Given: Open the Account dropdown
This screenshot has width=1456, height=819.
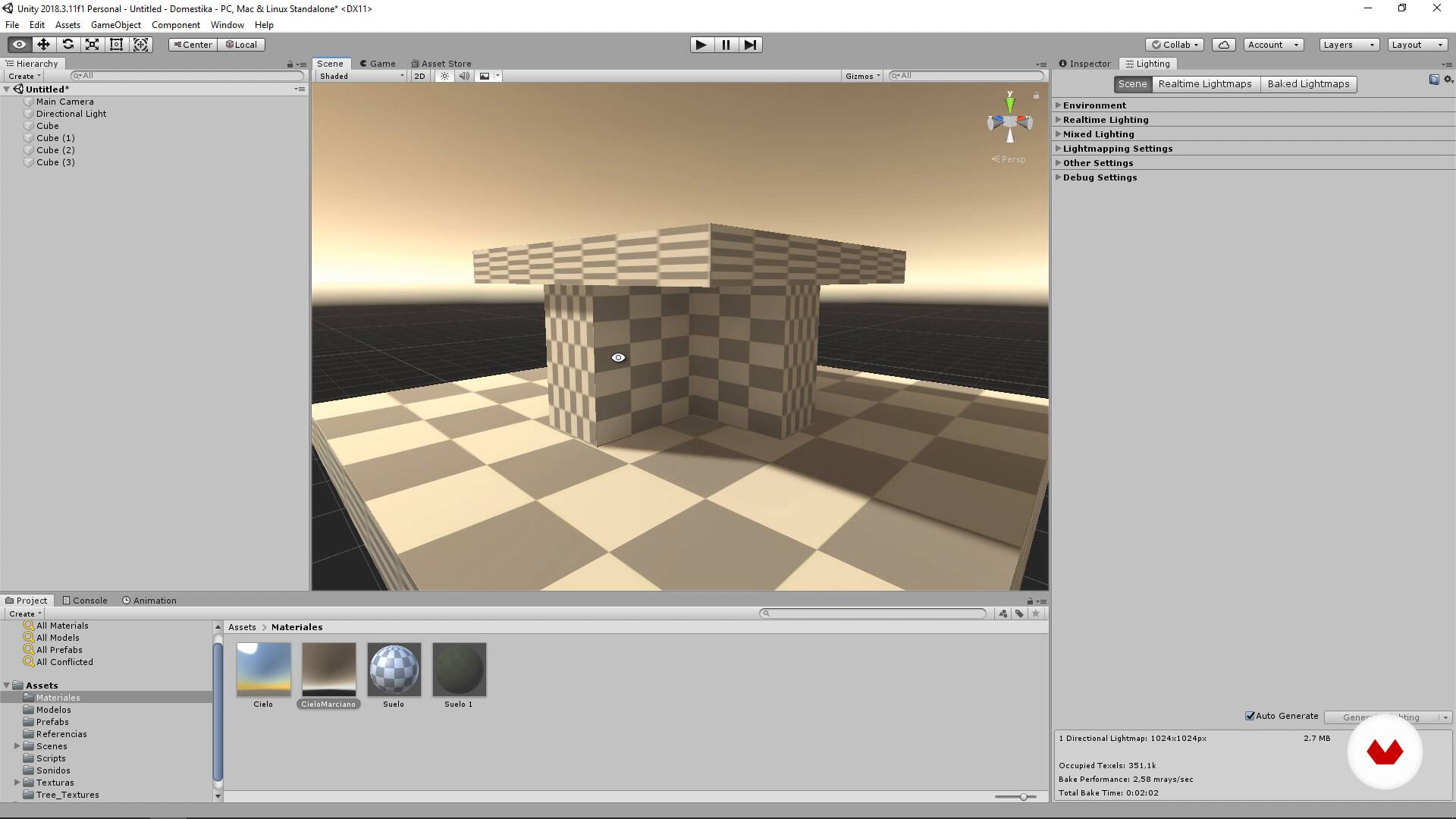Looking at the screenshot, I should (1273, 45).
